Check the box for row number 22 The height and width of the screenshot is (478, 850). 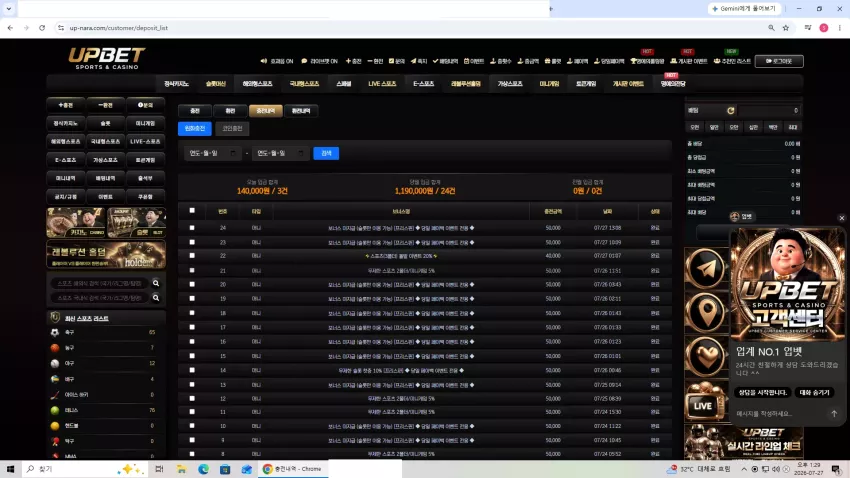tap(192, 256)
